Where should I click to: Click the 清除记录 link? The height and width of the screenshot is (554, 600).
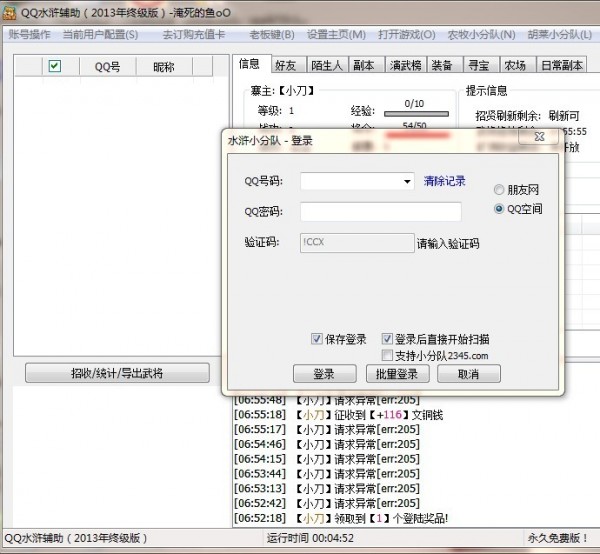tap(445, 181)
